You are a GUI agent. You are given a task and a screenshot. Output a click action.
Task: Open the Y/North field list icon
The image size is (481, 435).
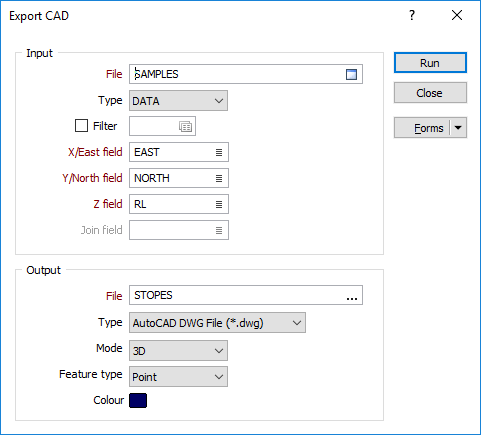tap(219, 178)
